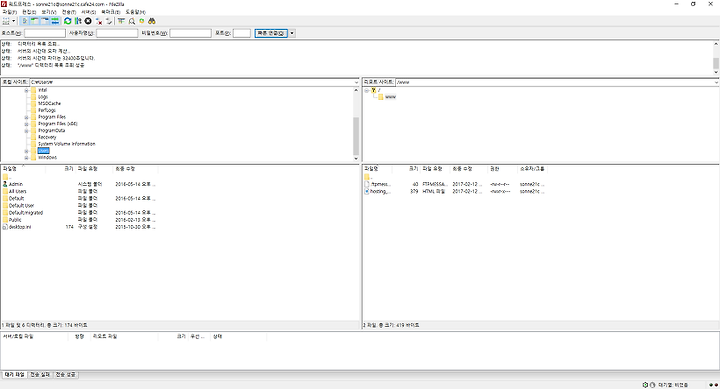The image size is (720, 389).
Task: Select the MSOCache folder in local tree
Action: pyautogui.click(x=49, y=104)
